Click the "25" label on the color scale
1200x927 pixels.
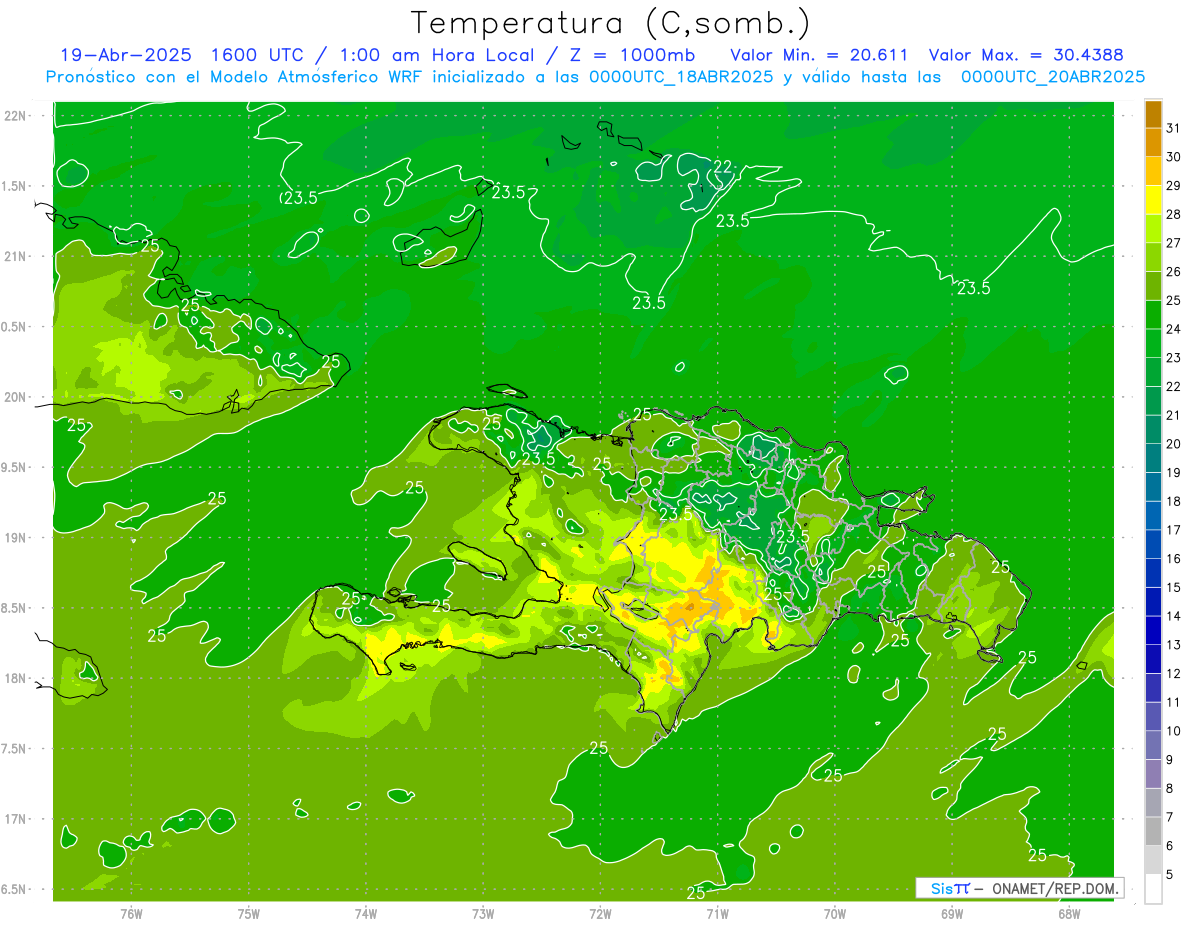click(x=1174, y=300)
